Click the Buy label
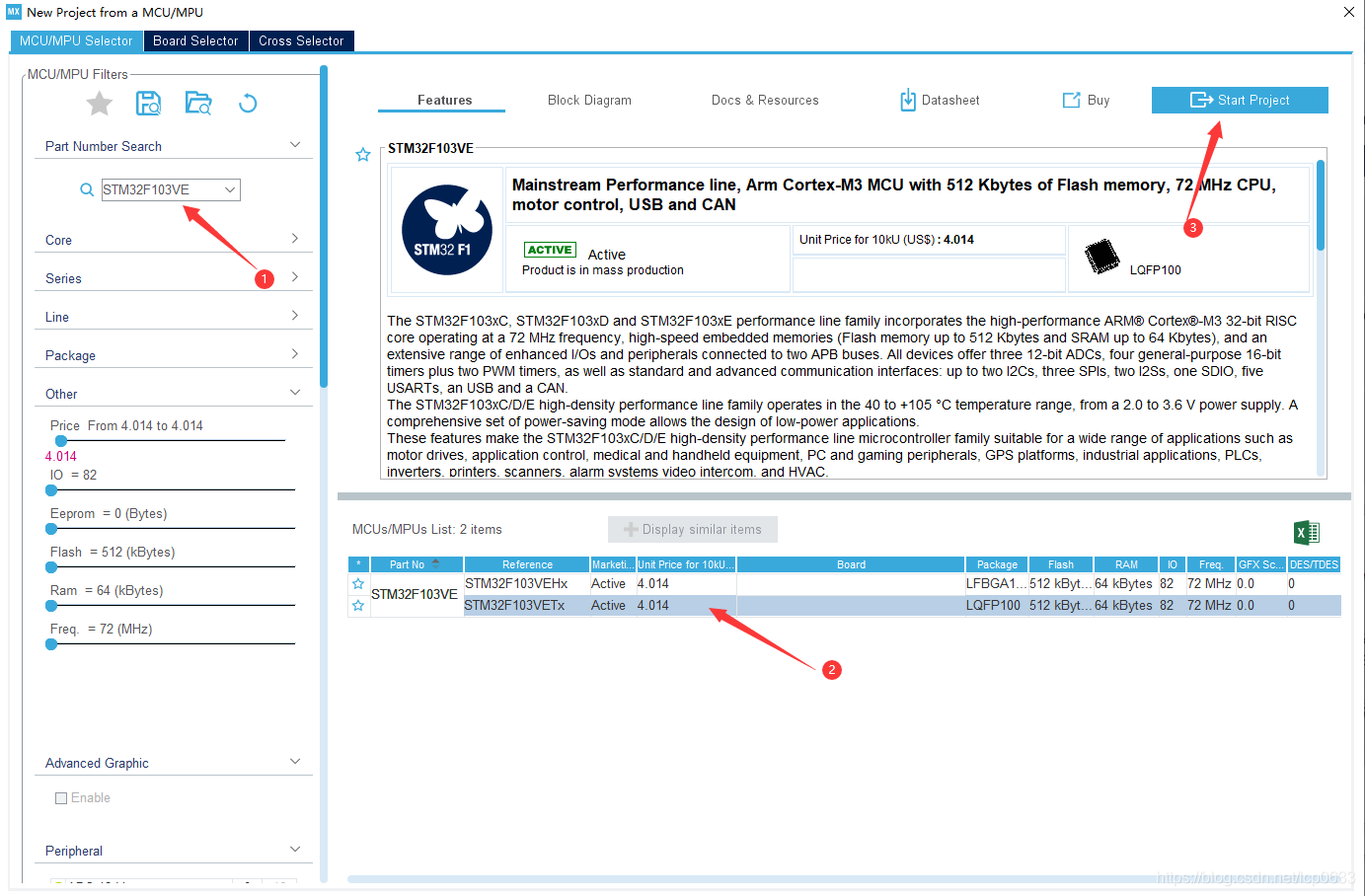This screenshot has width=1365, height=896. coord(1099,100)
